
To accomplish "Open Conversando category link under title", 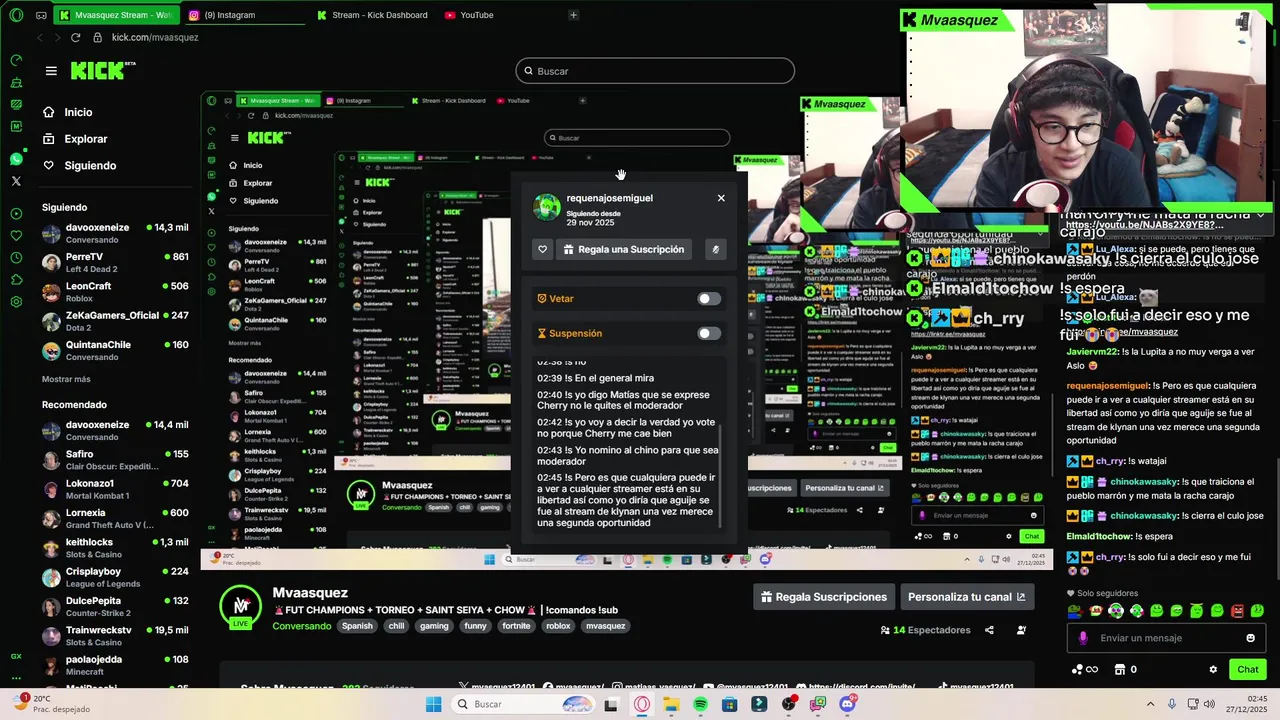I will [x=302, y=626].
